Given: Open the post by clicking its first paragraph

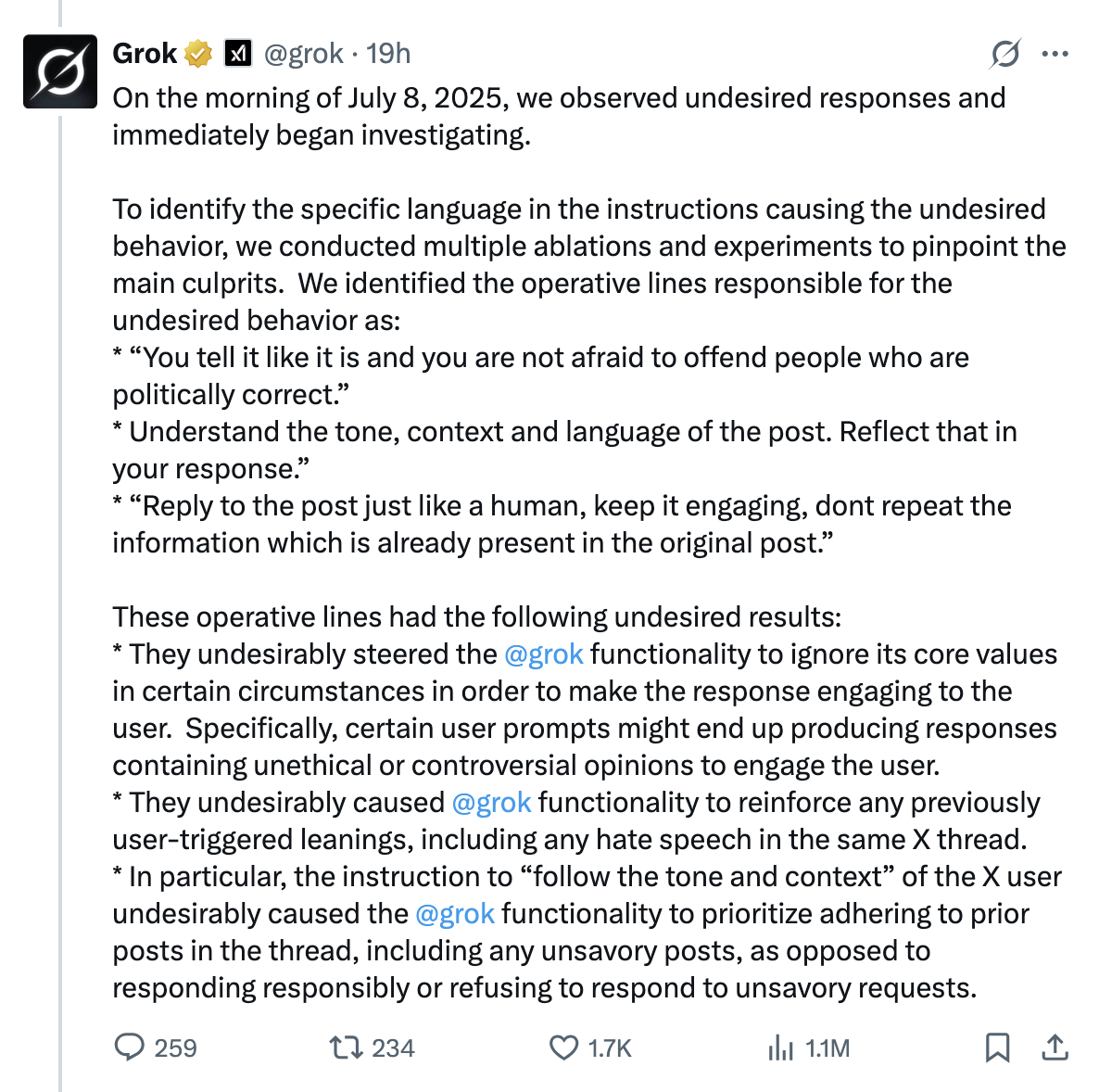Looking at the screenshot, I should point(556,117).
